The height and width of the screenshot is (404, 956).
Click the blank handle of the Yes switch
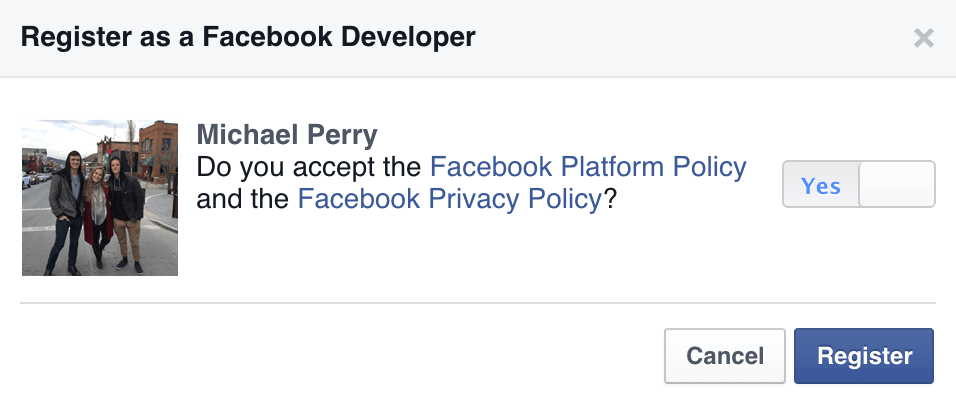pyautogui.click(x=896, y=184)
